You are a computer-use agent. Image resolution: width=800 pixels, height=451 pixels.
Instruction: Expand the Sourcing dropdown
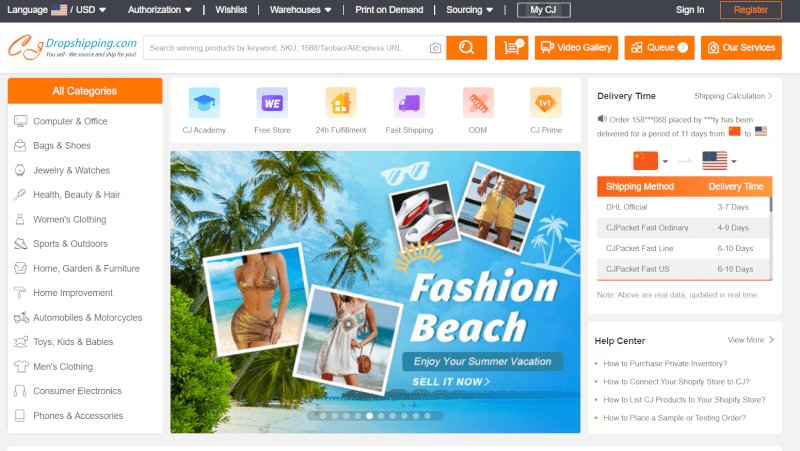point(469,10)
